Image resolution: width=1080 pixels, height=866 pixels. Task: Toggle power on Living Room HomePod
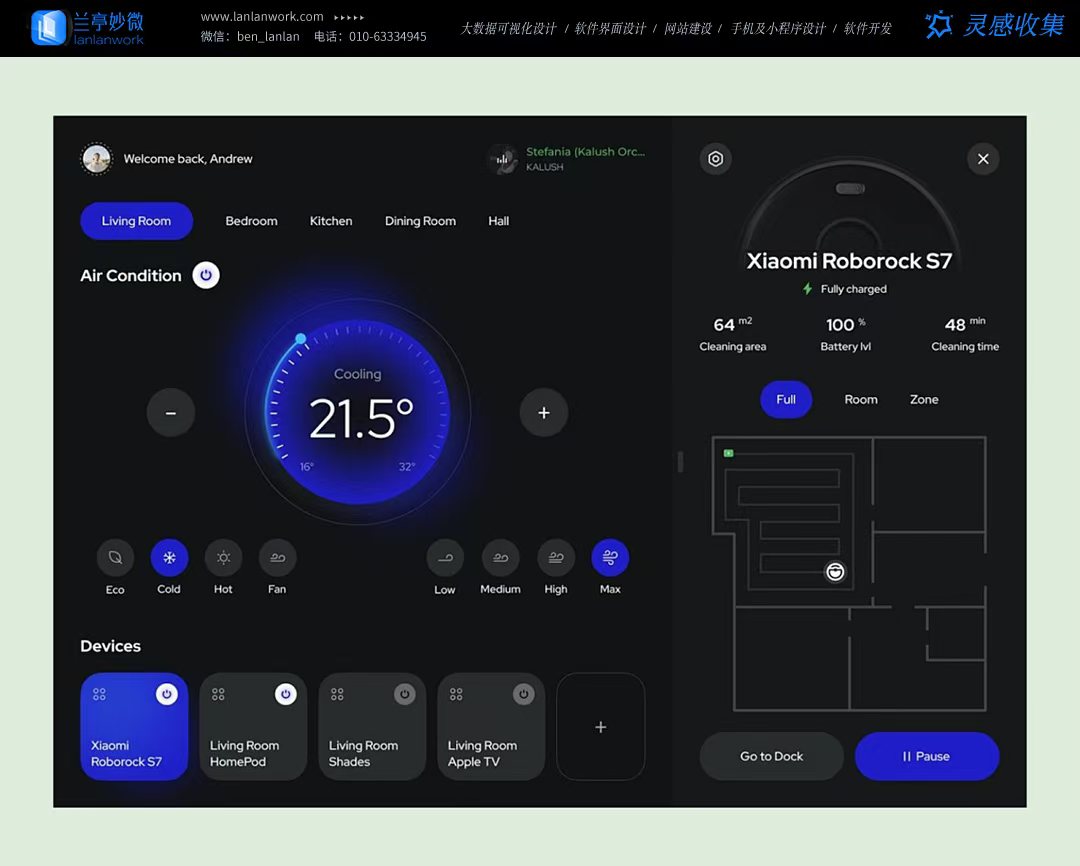coord(285,694)
